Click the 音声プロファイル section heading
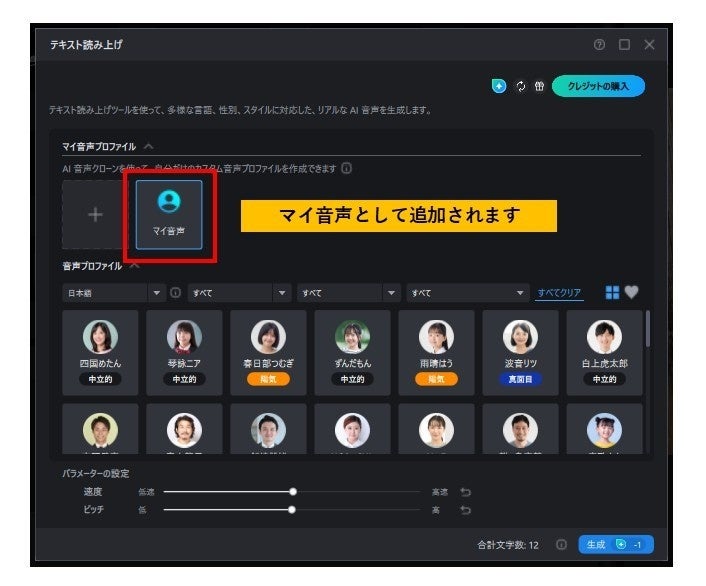 click(x=92, y=266)
